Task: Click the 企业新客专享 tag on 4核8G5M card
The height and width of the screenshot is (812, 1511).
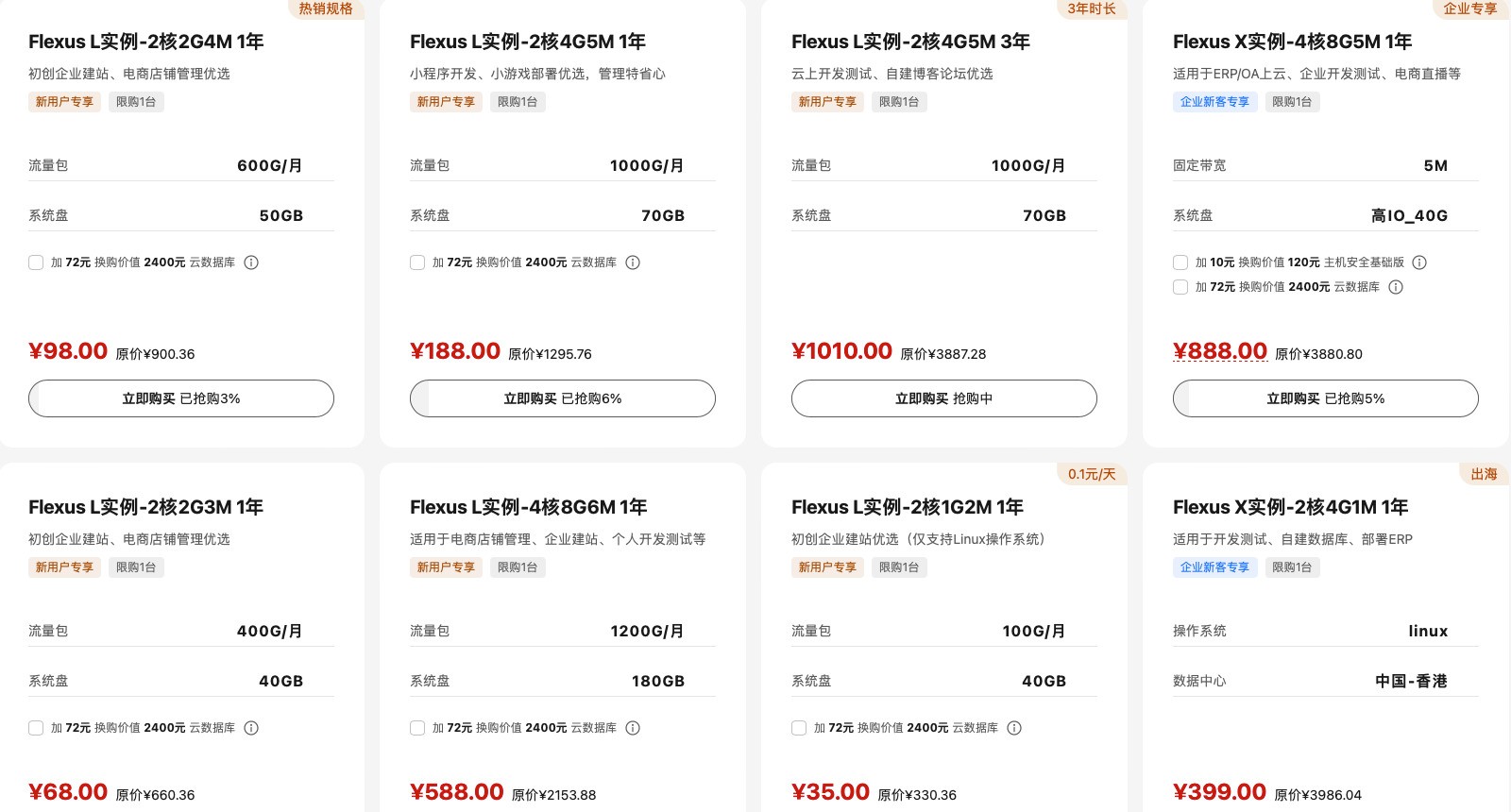Action: pos(1214,102)
